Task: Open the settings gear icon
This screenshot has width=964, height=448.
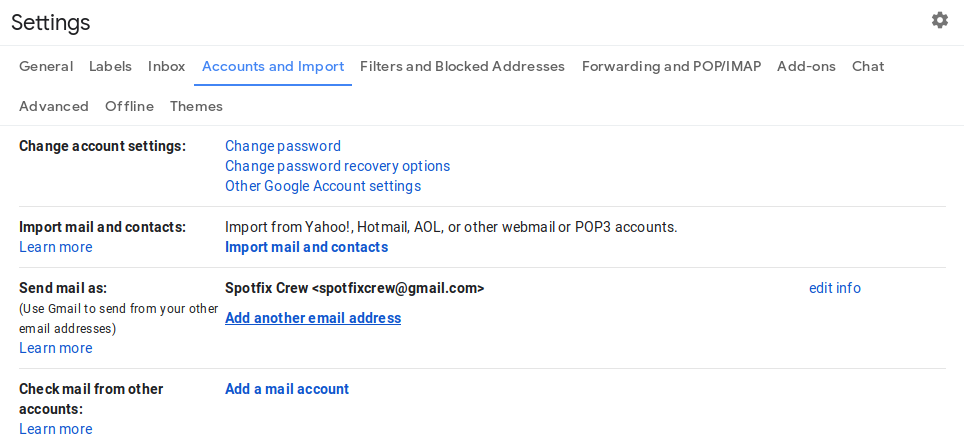Action: point(939,20)
